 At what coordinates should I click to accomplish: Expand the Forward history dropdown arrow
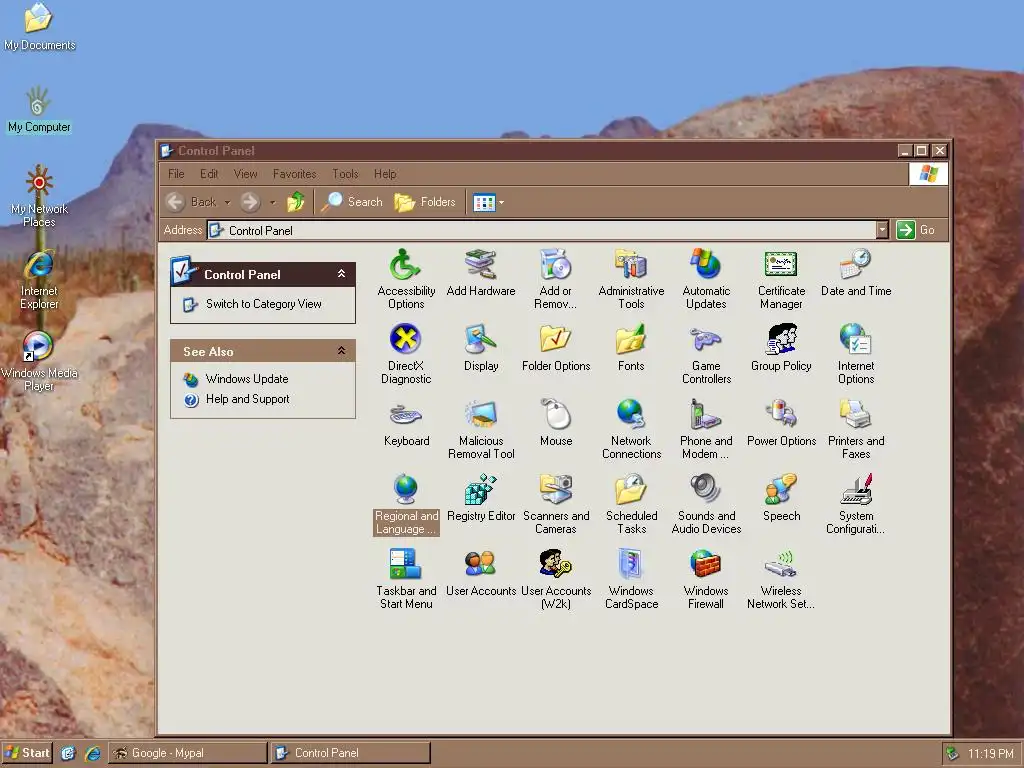click(272, 202)
